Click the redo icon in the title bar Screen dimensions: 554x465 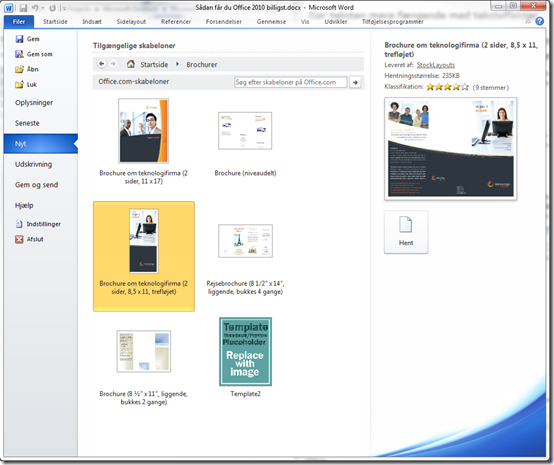[52, 8]
